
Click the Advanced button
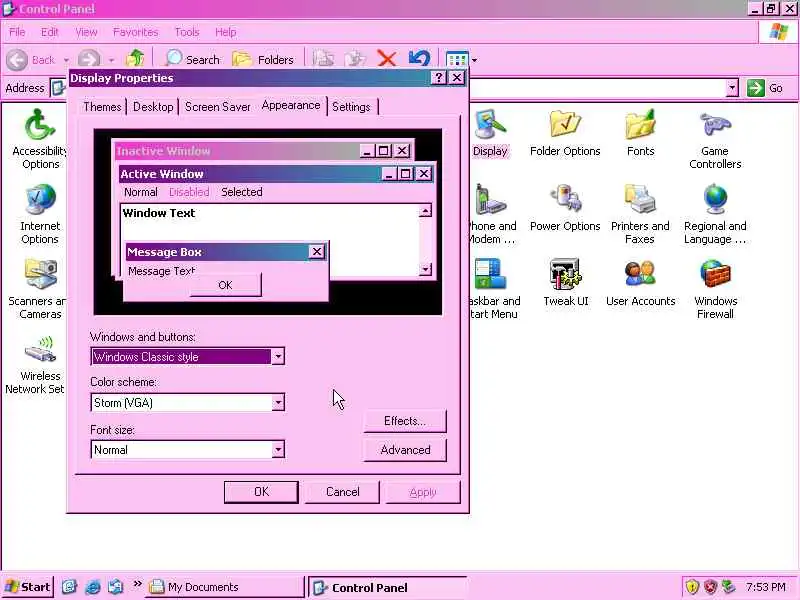tap(405, 449)
